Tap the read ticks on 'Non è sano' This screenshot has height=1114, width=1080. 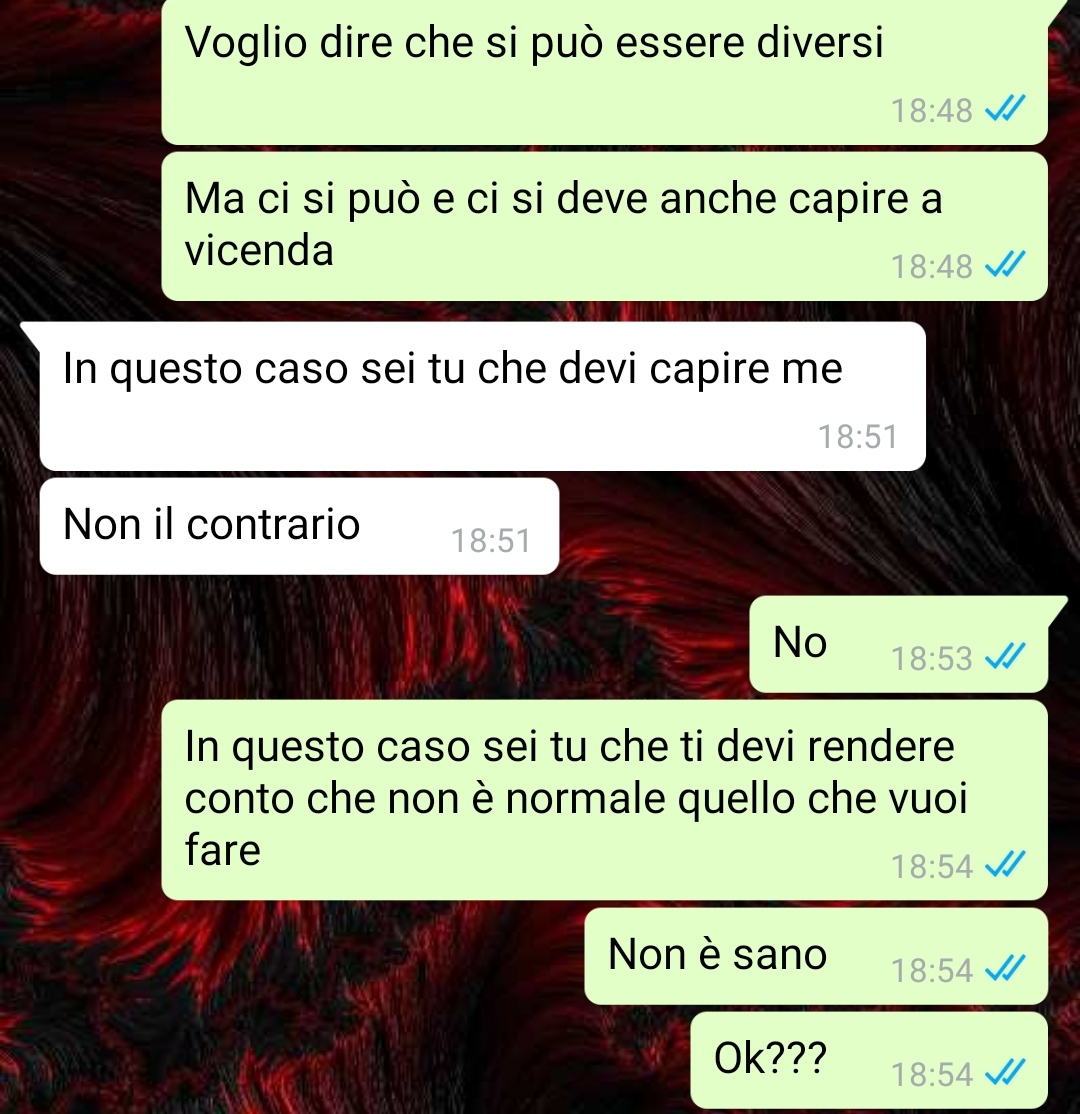coord(1005,970)
